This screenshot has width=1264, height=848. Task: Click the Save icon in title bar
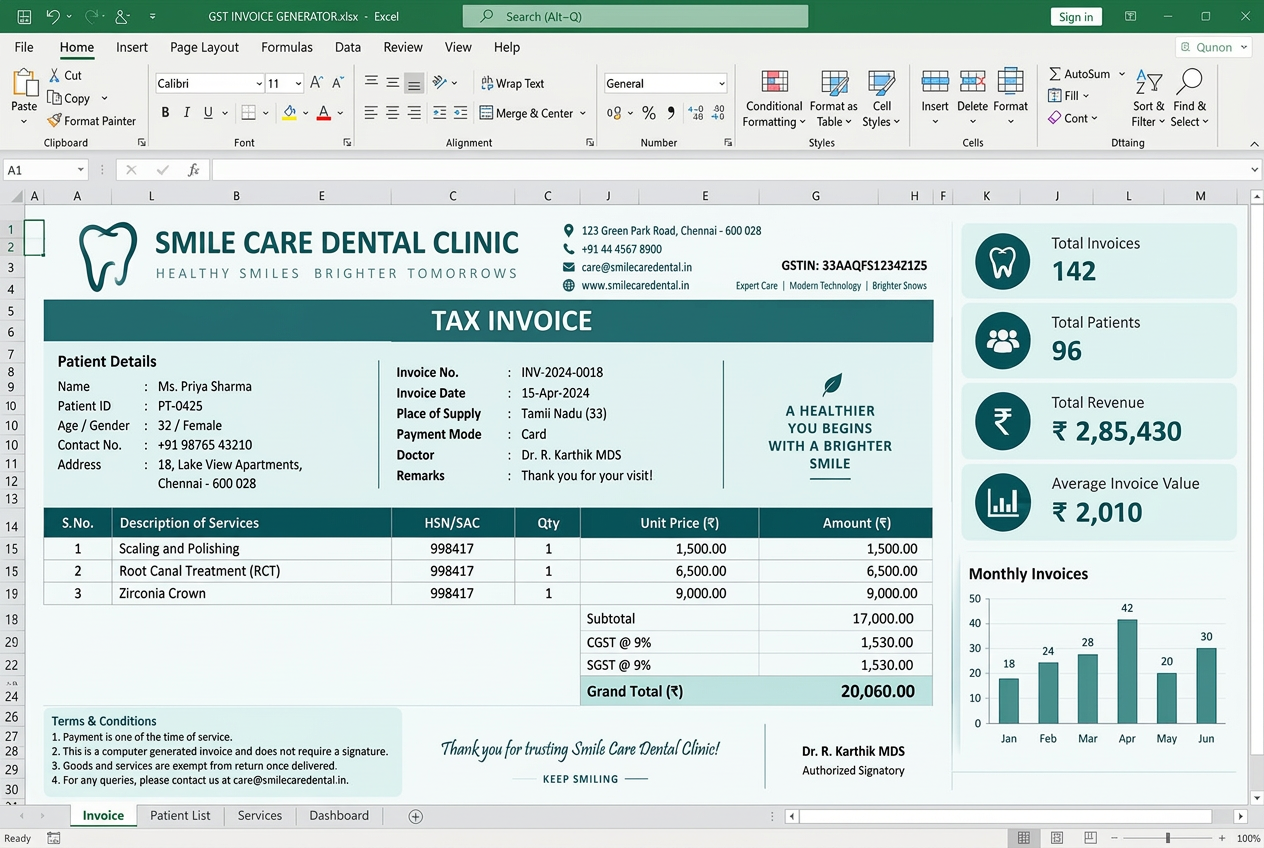click(24, 16)
